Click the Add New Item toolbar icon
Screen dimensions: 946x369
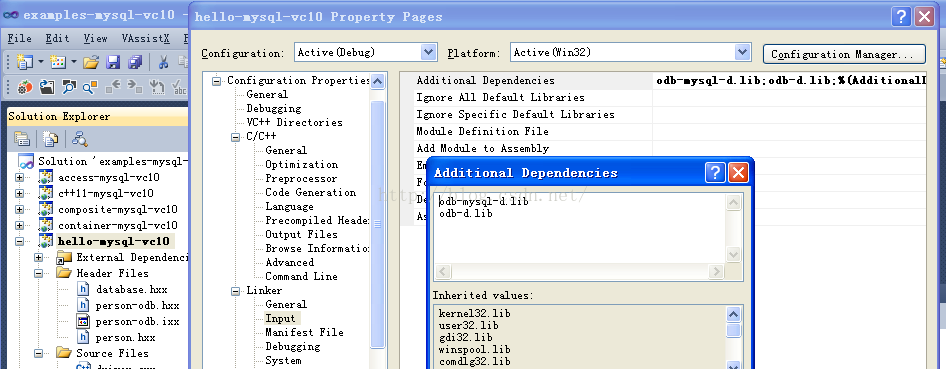[58, 62]
